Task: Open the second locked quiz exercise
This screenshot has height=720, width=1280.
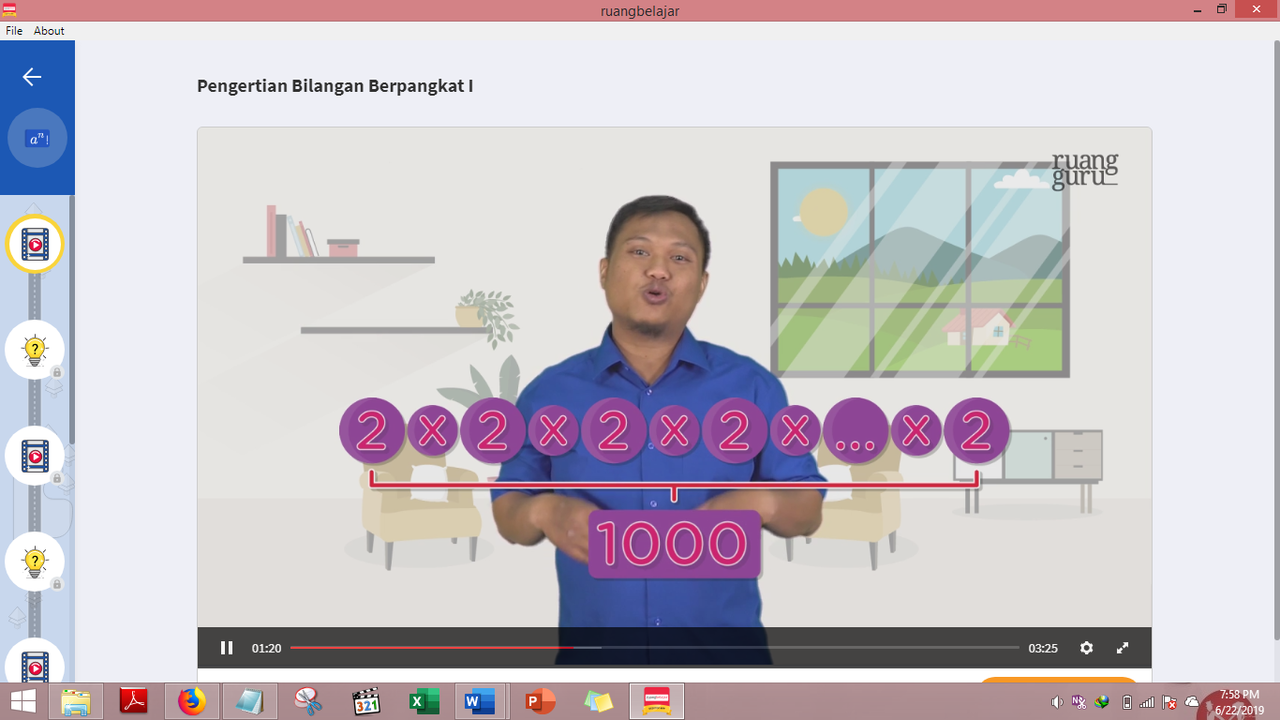Action: (34, 561)
